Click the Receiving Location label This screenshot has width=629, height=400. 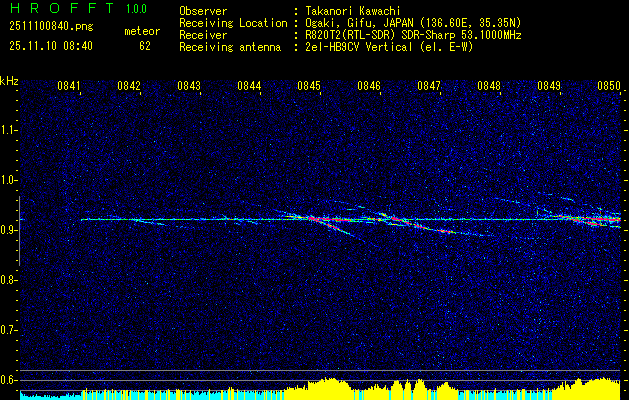(233, 23)
